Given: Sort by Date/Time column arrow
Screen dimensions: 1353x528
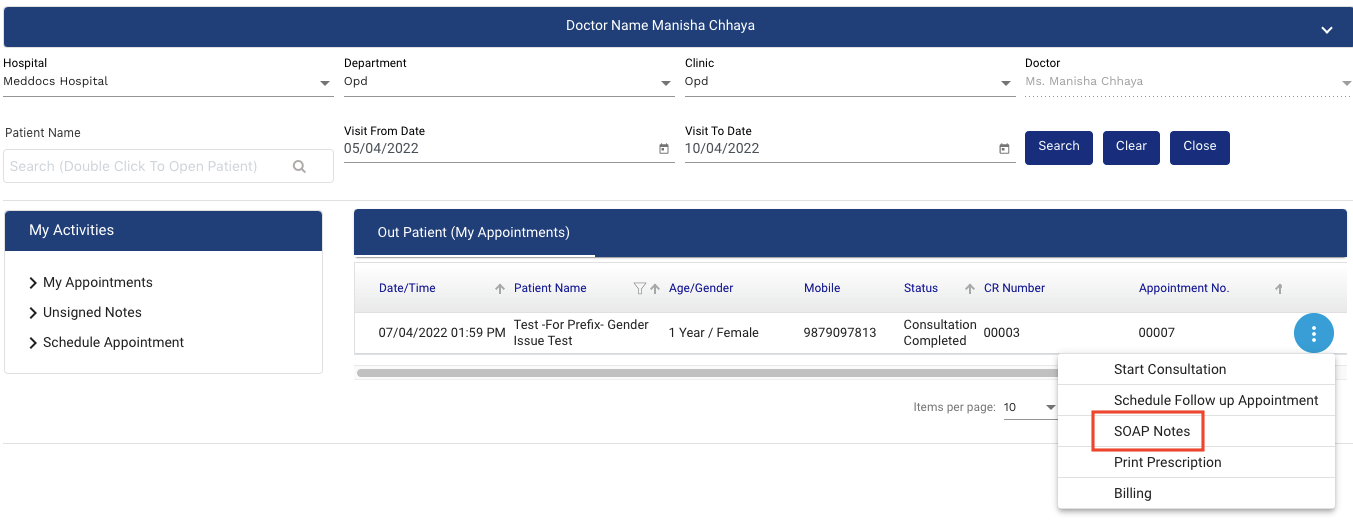Looking at the screenshot, I should click(x=500, y=289).
